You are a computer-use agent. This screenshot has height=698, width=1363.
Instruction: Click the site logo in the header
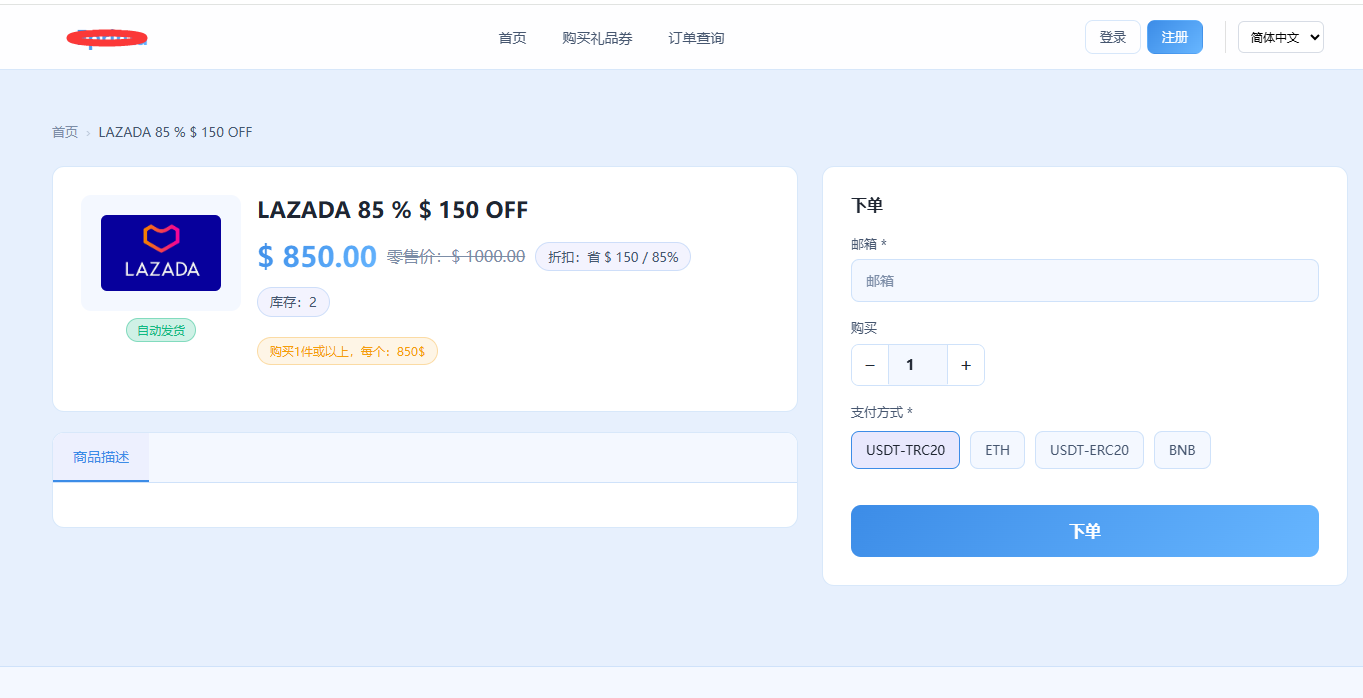pos(106,37)
